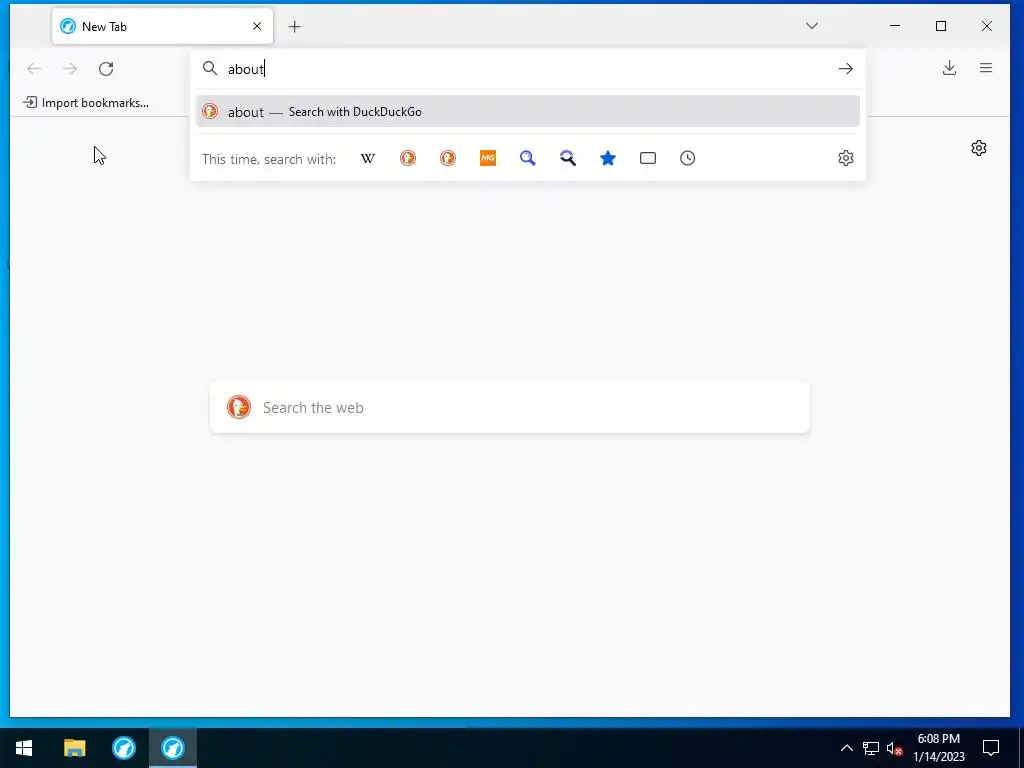Choose the dark magnifier with arc search engine
1024x768 pixels.
tap(568, 158)
